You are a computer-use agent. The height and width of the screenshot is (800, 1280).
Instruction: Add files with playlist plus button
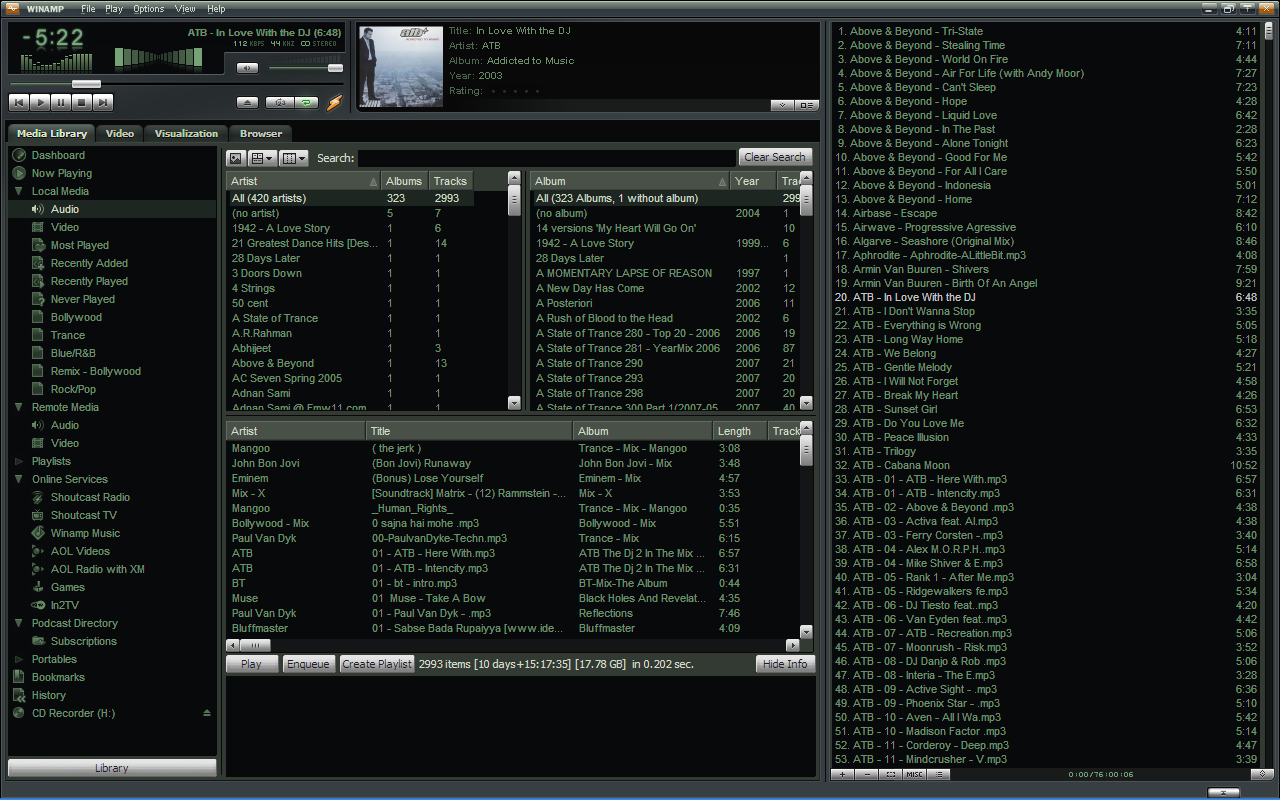point(842,774)
